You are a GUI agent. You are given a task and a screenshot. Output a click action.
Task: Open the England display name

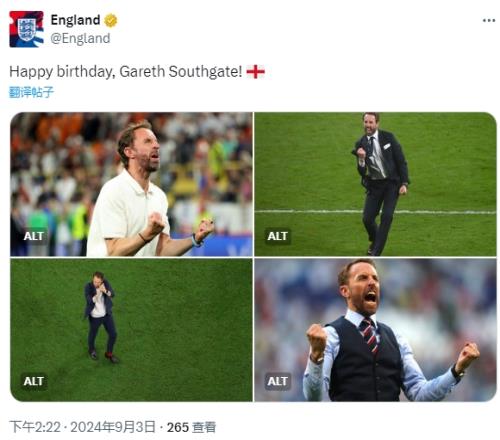(75, 20)
